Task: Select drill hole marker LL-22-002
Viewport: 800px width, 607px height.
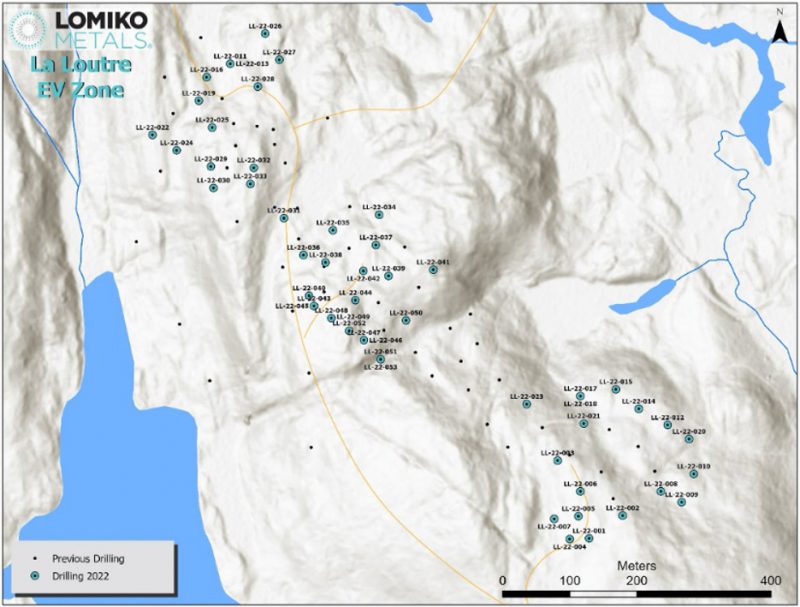Action: pos(622,515)
